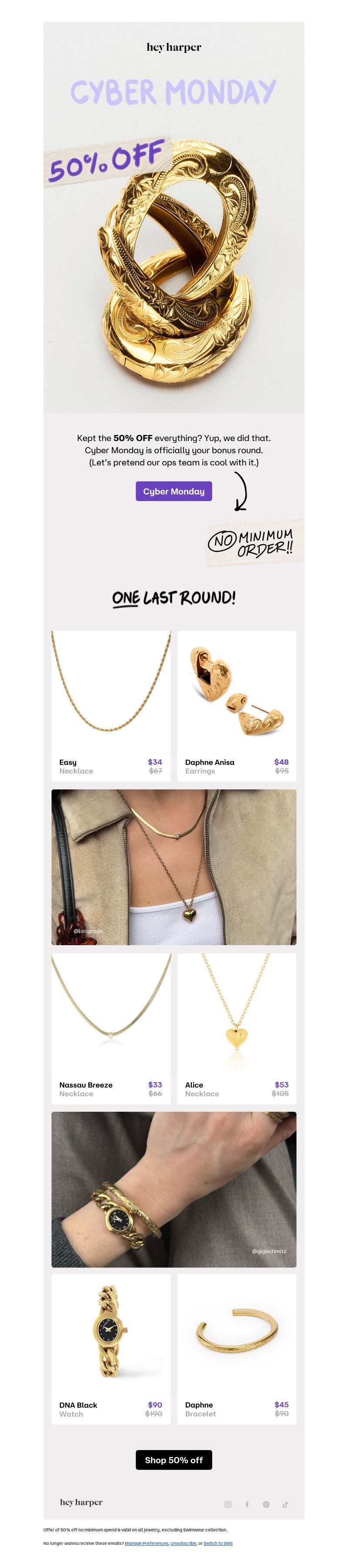Click the hey harper logo at top
Image resolution: width=348 pixels, height=1568 pixels.
coord(174,47)
